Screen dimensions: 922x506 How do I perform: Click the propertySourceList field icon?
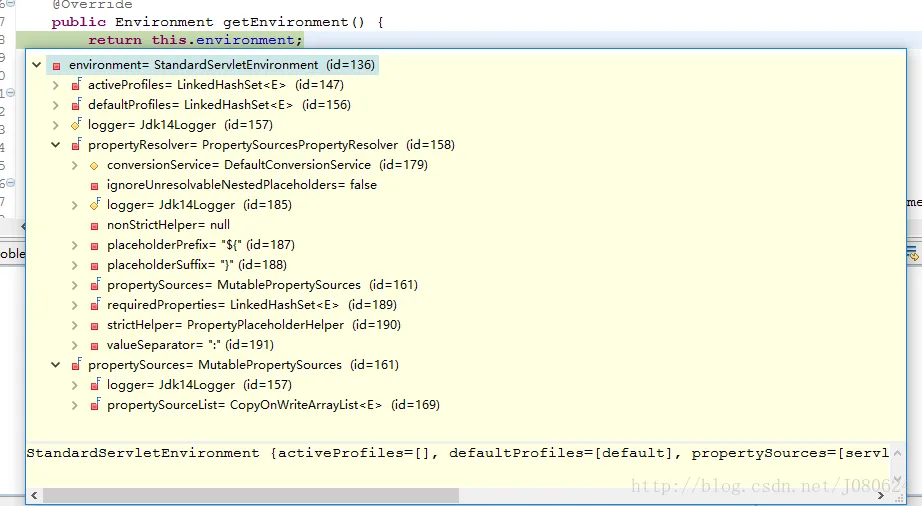(x=95, y=404)
